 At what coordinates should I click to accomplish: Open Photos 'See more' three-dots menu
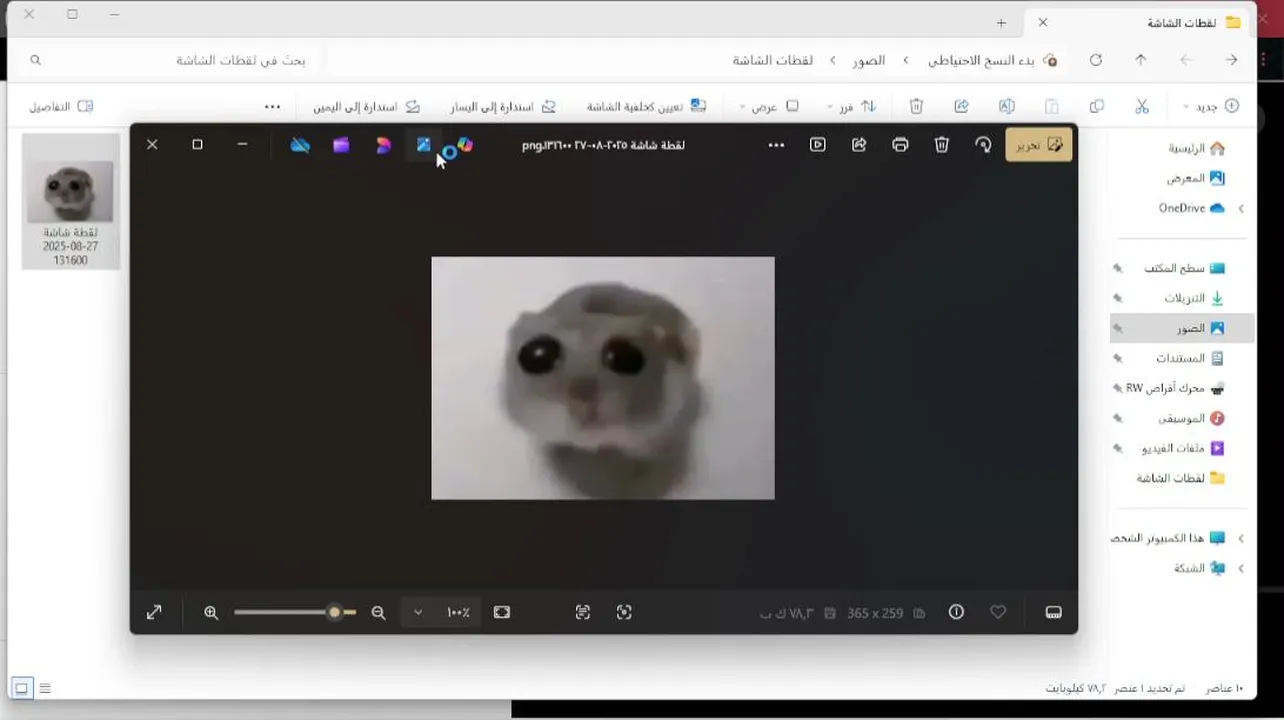[x=776, y=145]
